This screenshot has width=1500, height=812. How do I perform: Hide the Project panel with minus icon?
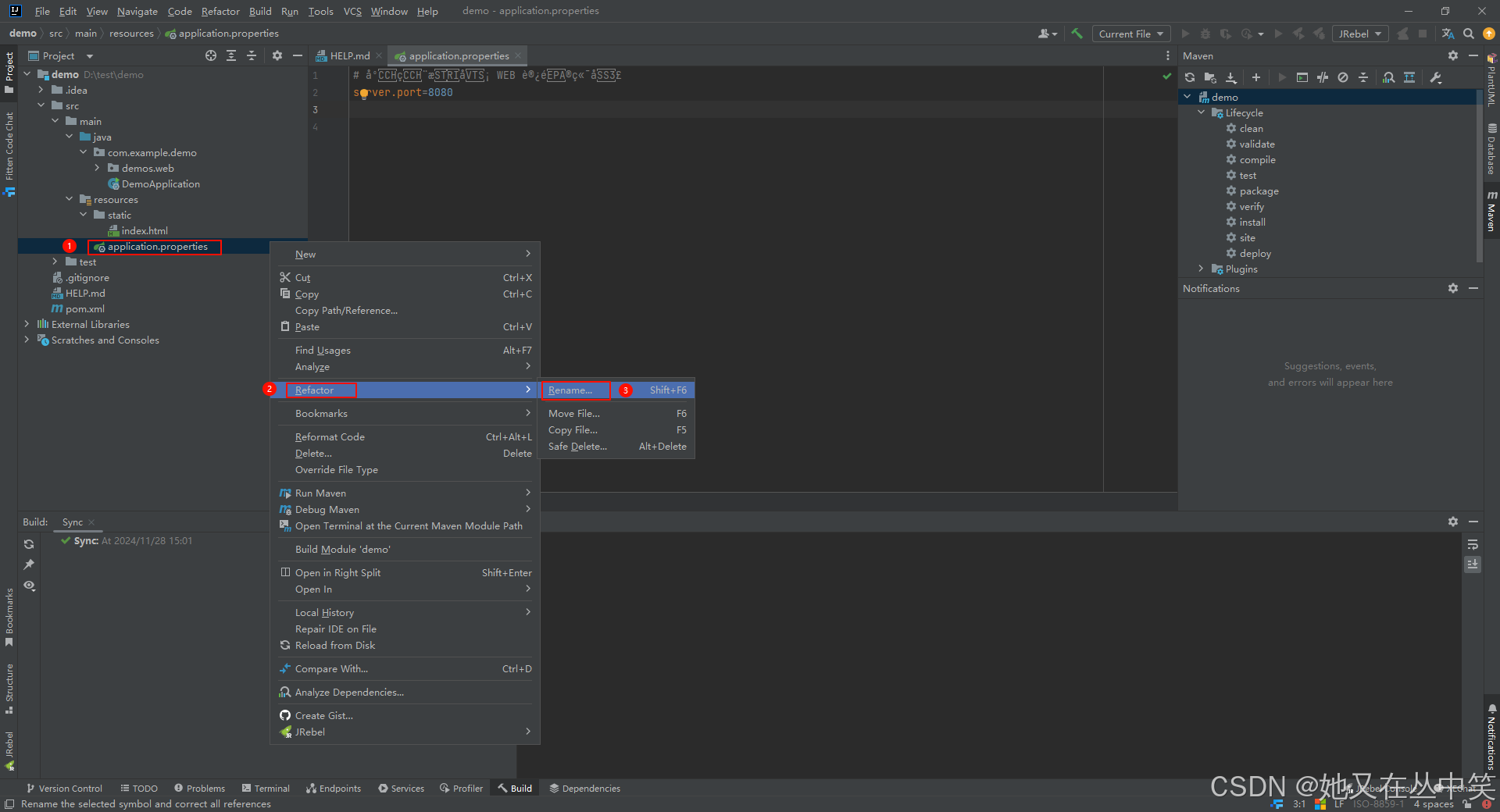(298, 55)
